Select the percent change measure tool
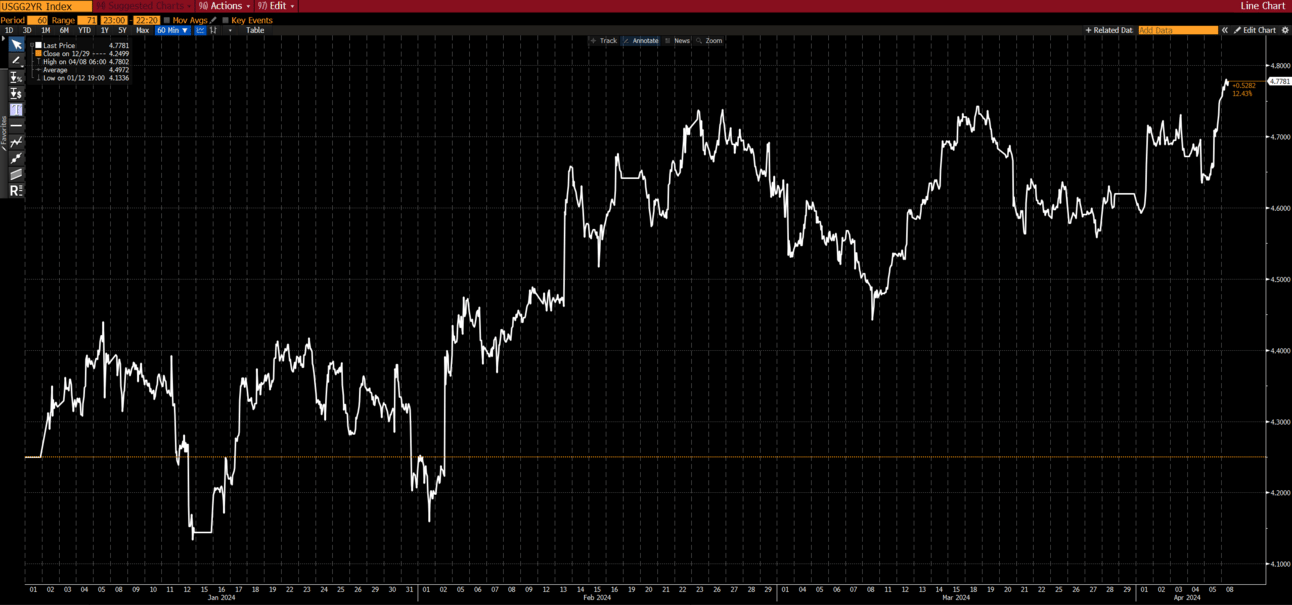Screen dimensions: 1292x605 [x=16, y=77]
